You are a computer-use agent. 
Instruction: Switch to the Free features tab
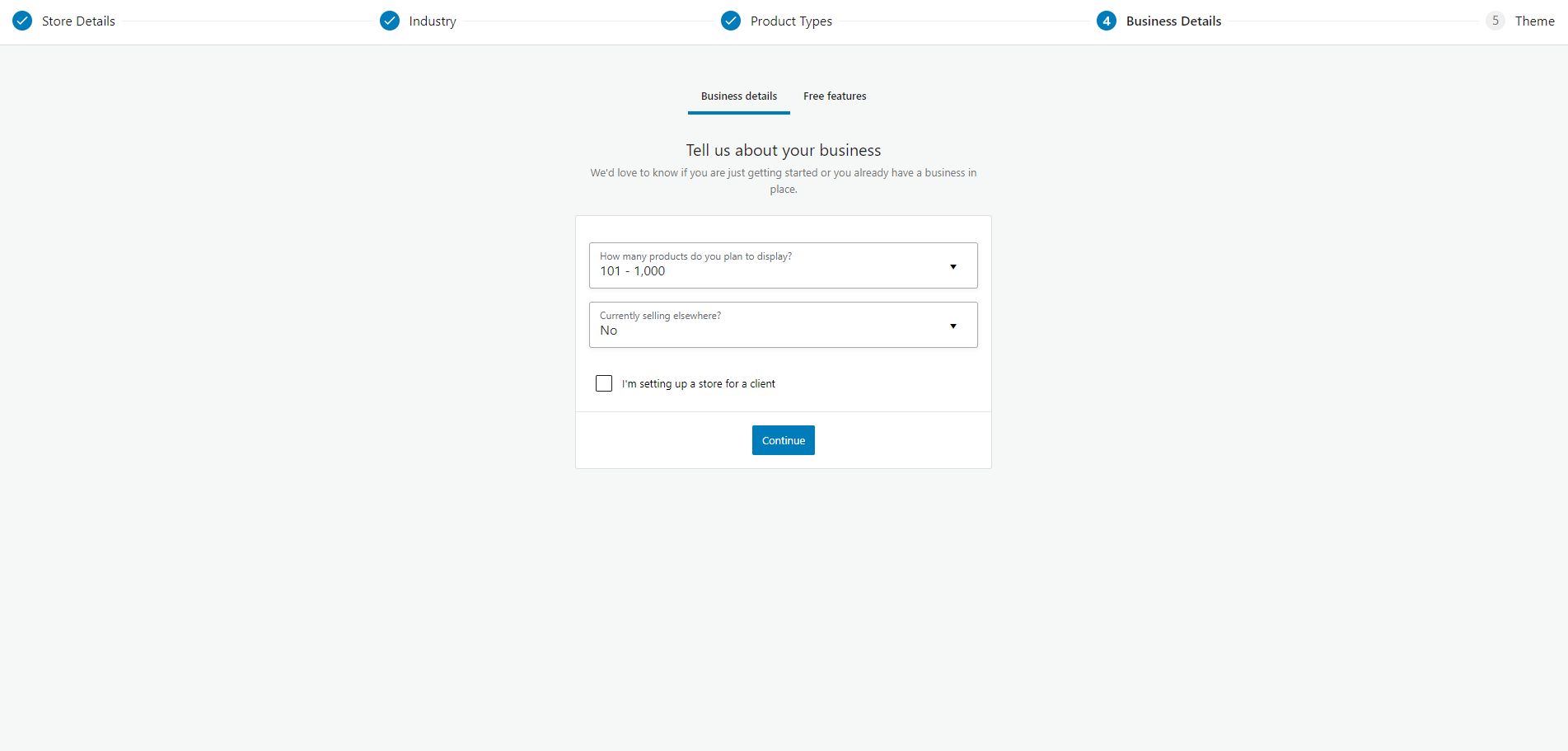coord(835,96)
